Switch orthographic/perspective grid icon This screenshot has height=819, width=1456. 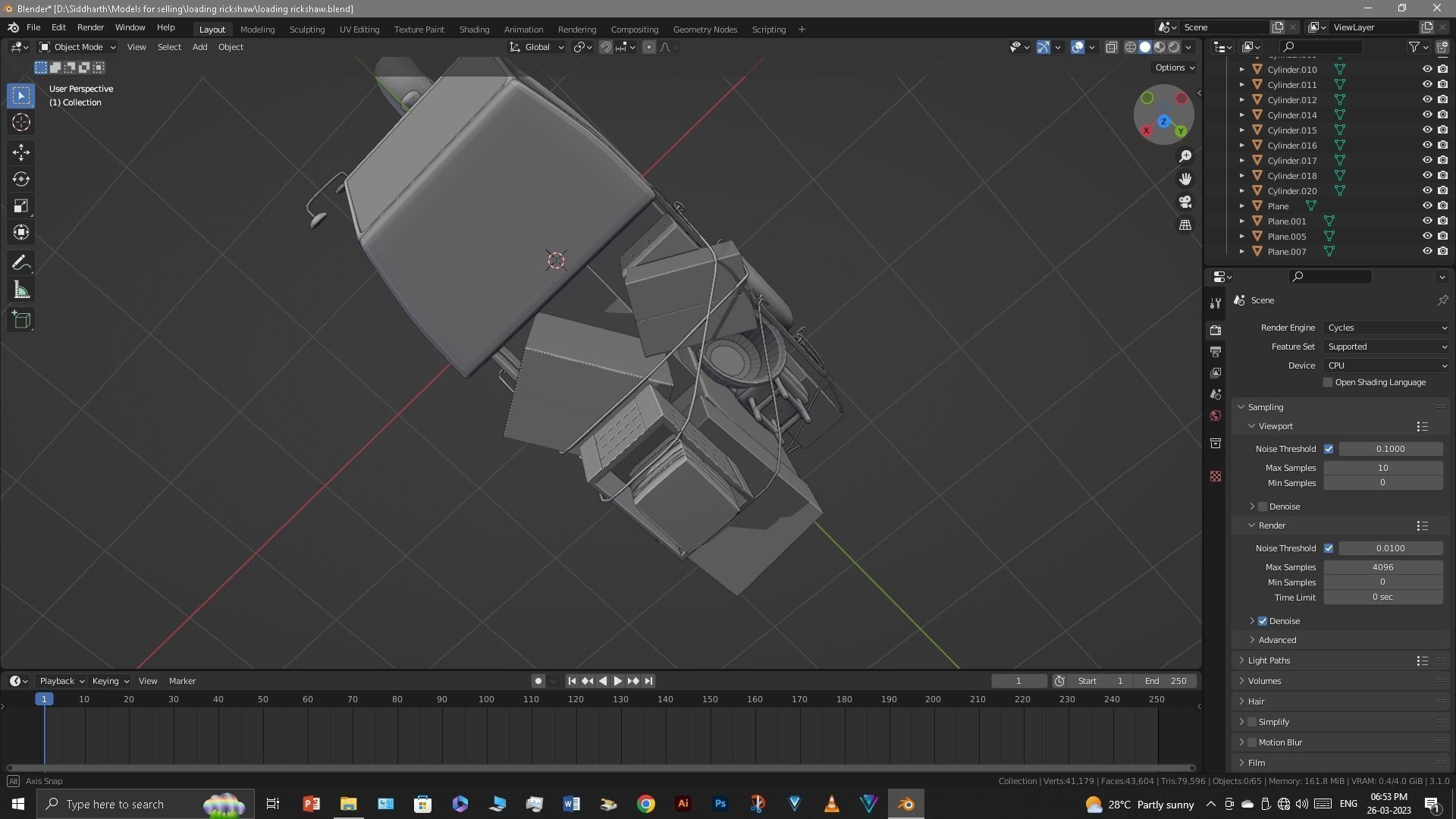tap(1185, 225)
